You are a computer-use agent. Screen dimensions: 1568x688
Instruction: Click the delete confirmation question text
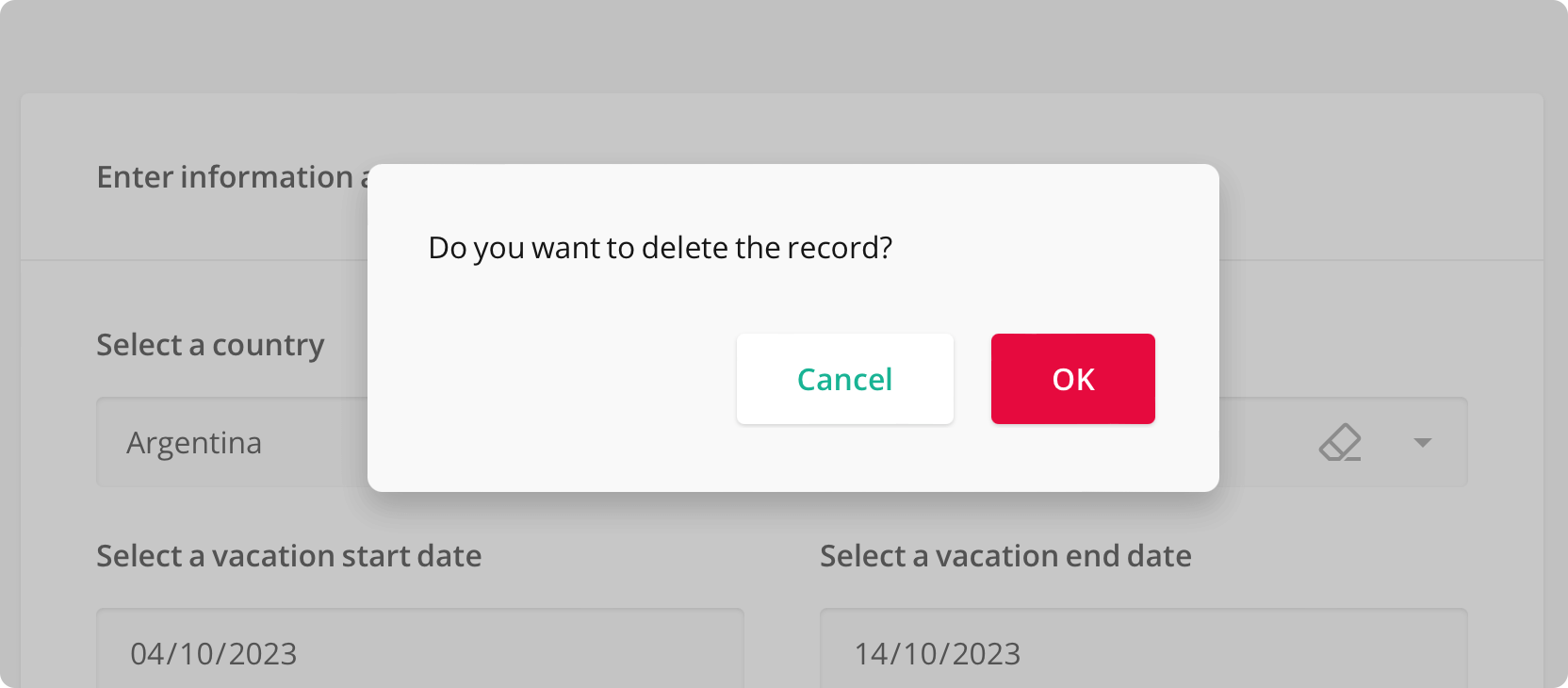coord(661,247)
